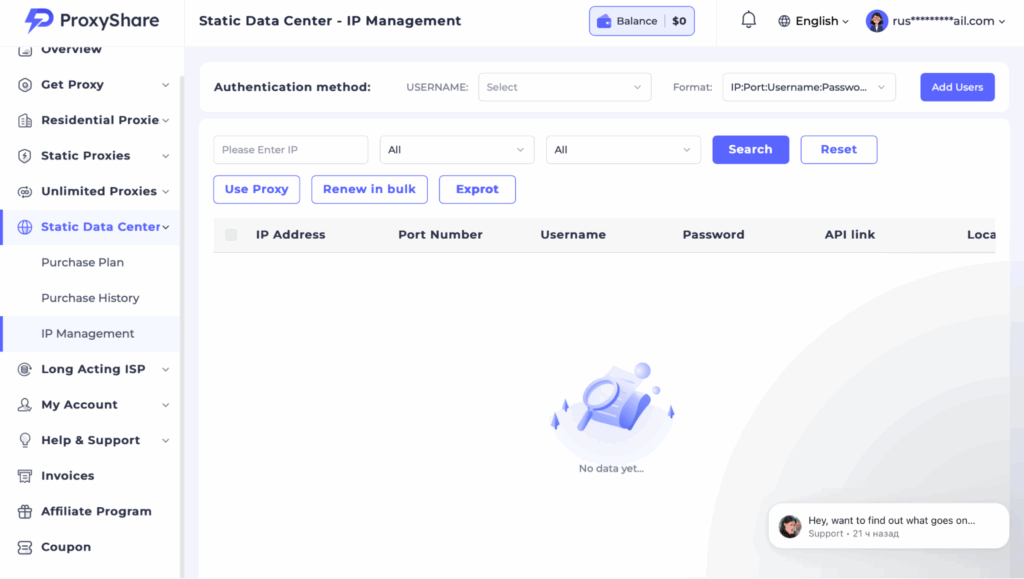Expand the Residential Proxies chevron

click(x=165, y=120)
